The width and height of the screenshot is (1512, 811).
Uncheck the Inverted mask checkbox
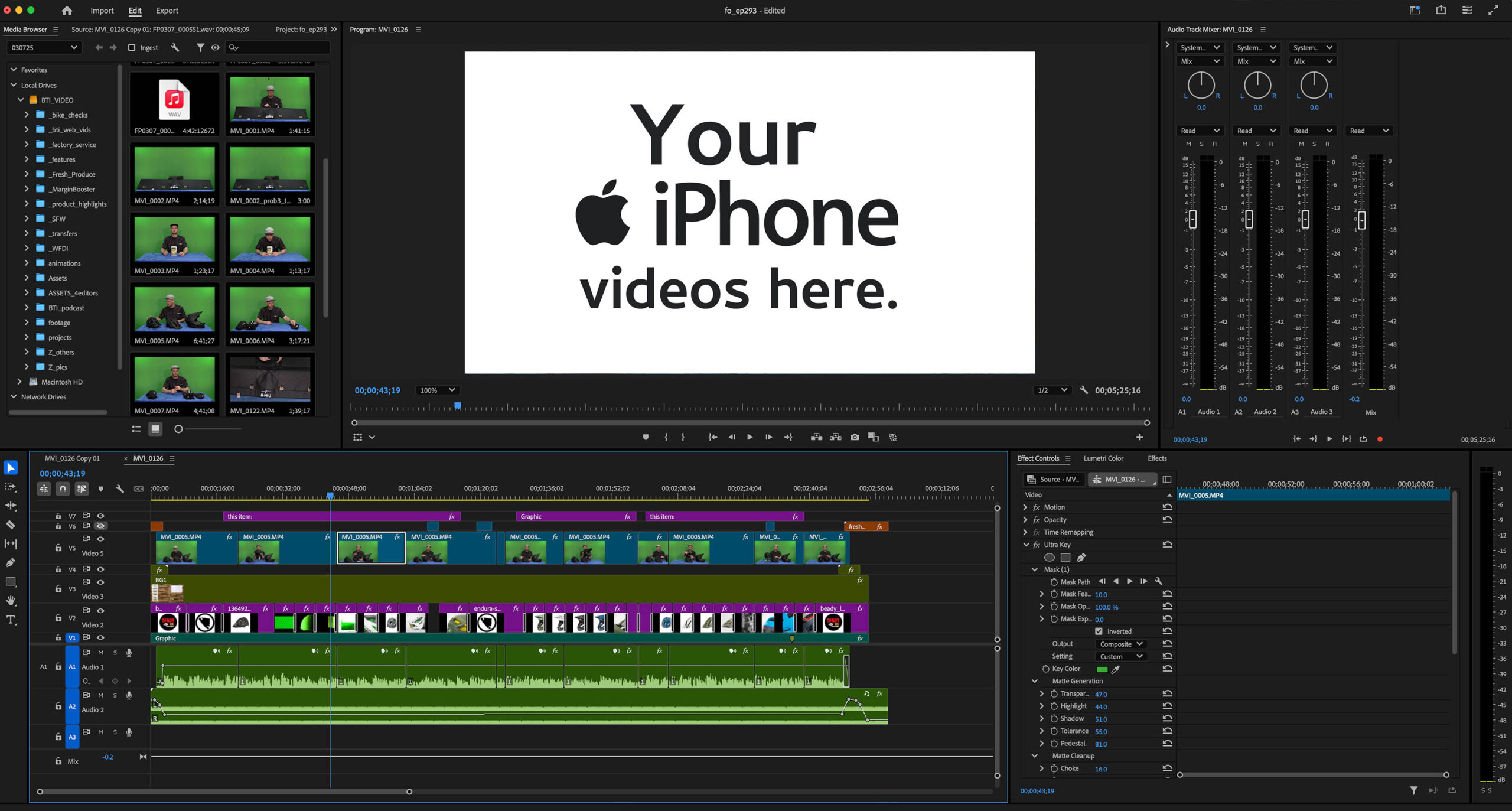point(1099,631)
